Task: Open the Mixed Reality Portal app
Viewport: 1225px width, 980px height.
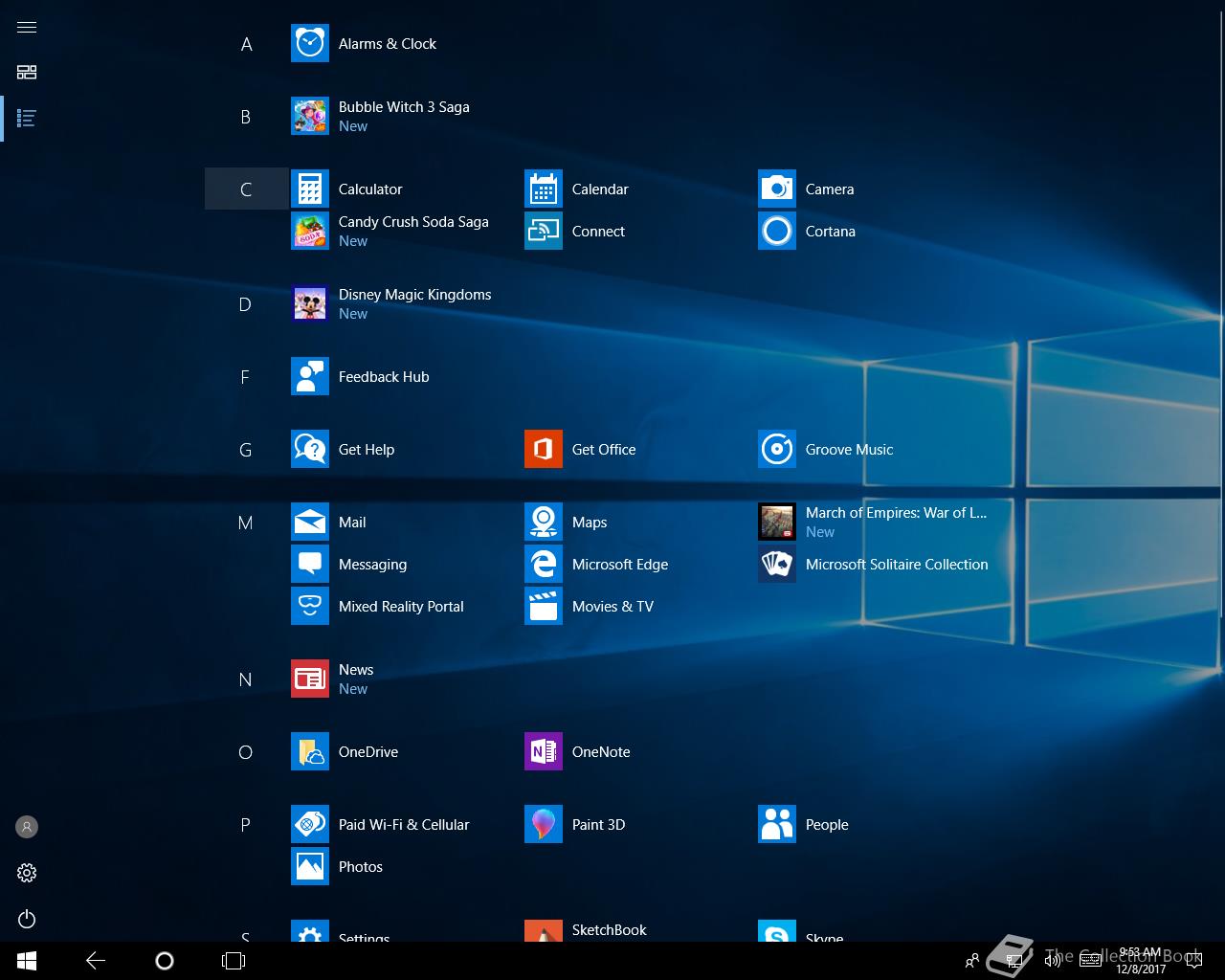Action: pos(310,607)
